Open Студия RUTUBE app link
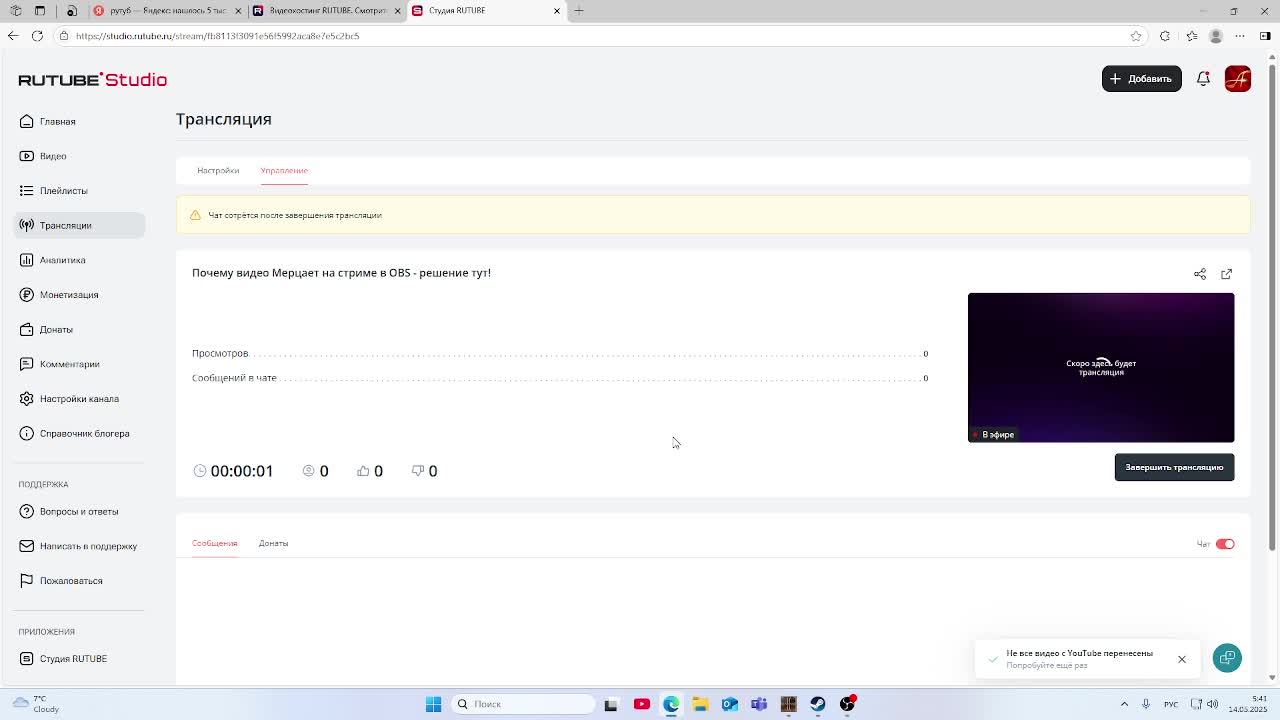The width and height of the screenshot is (1280, 720). click(73, 659)
